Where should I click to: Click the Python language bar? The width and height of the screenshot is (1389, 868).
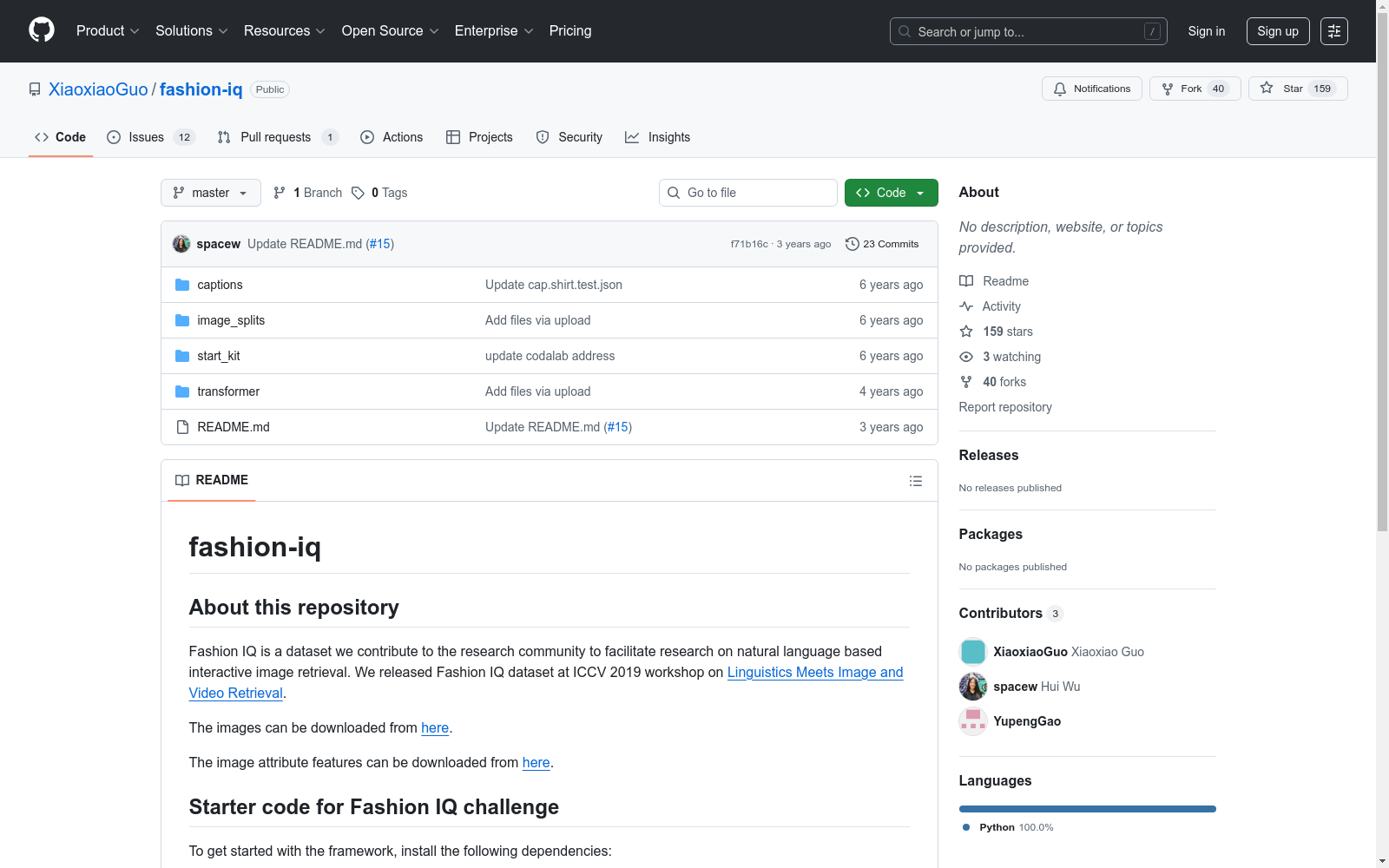coord(1088,809)
